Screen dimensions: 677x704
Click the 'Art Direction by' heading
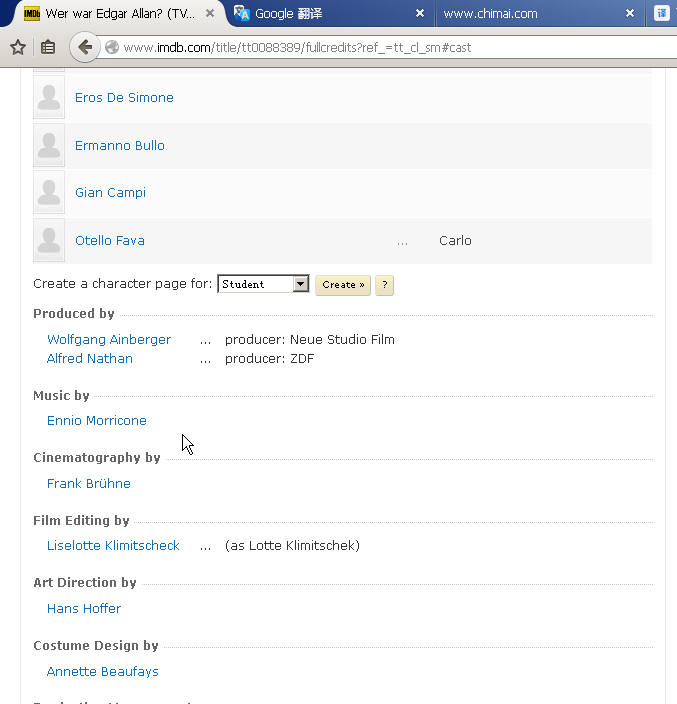point(85,582)
